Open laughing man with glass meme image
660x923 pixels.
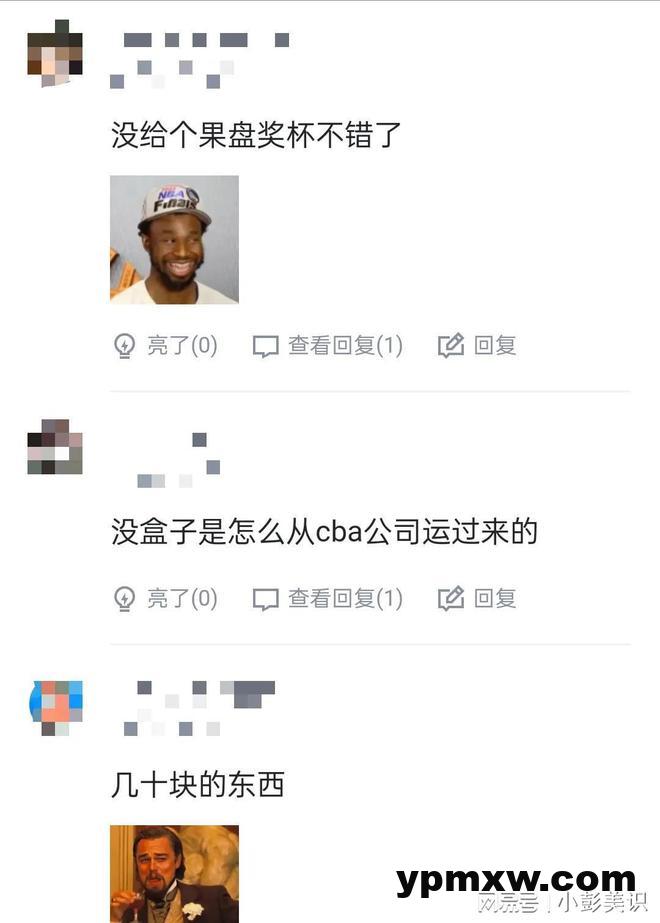click(174, 874)
